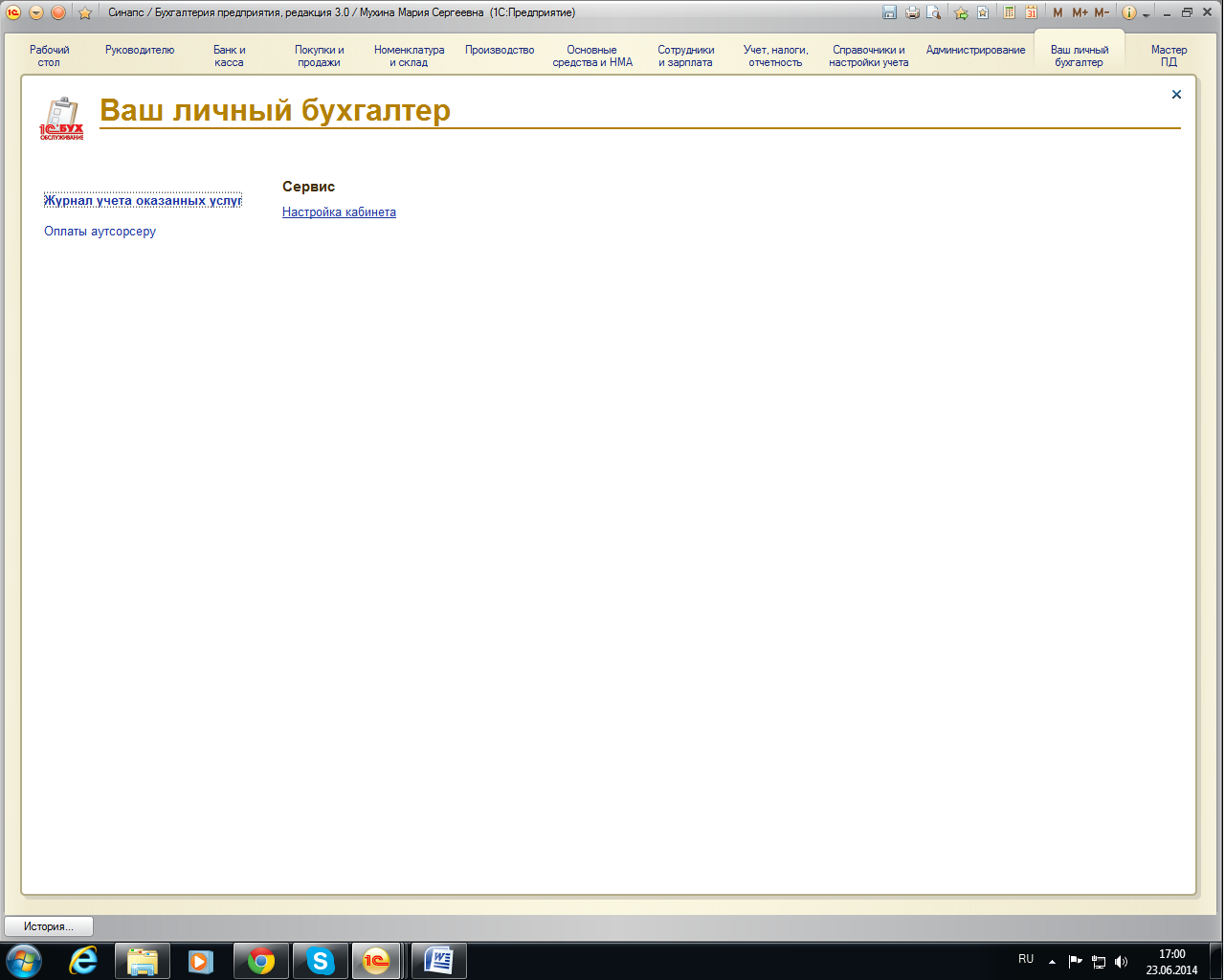This screenshot has width=1225, height=980.
Task: Switch to 1C:Предприятие taskbar button
Action: (x=378, y=960)
